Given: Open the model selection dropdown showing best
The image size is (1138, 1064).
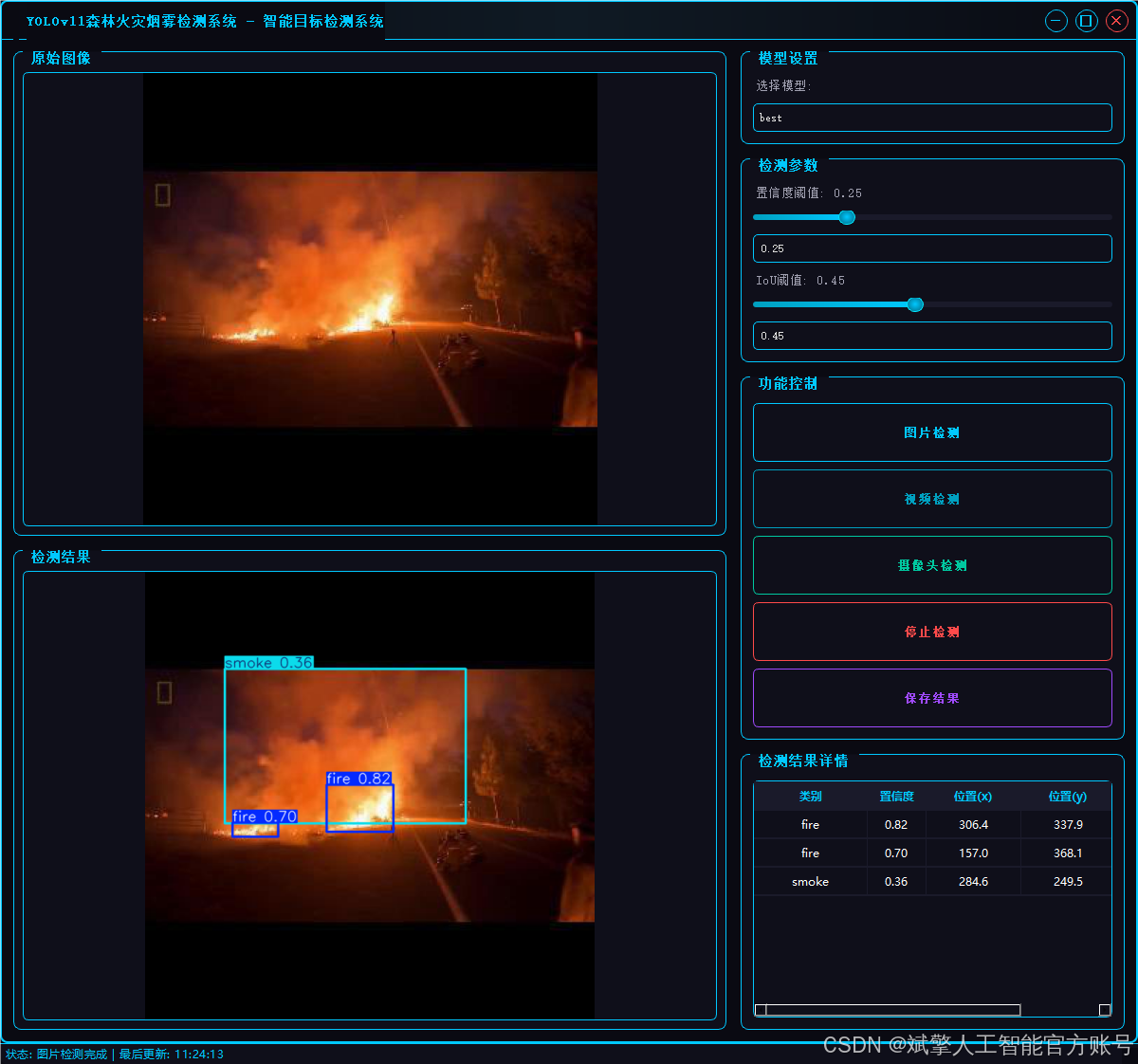Looking at the screenshot, I should (x=932, y=118).
